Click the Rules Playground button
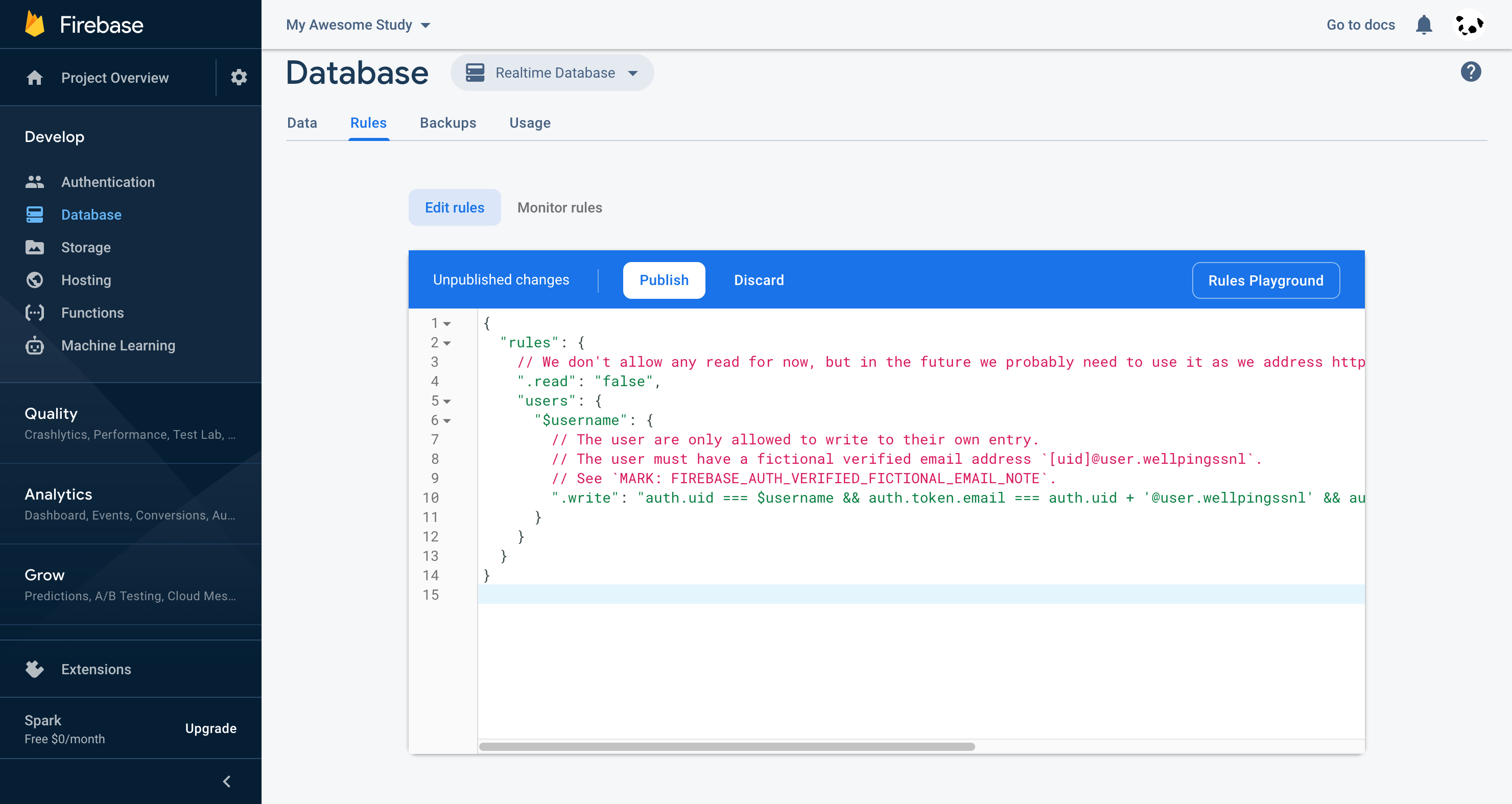 click(1265, 280)
